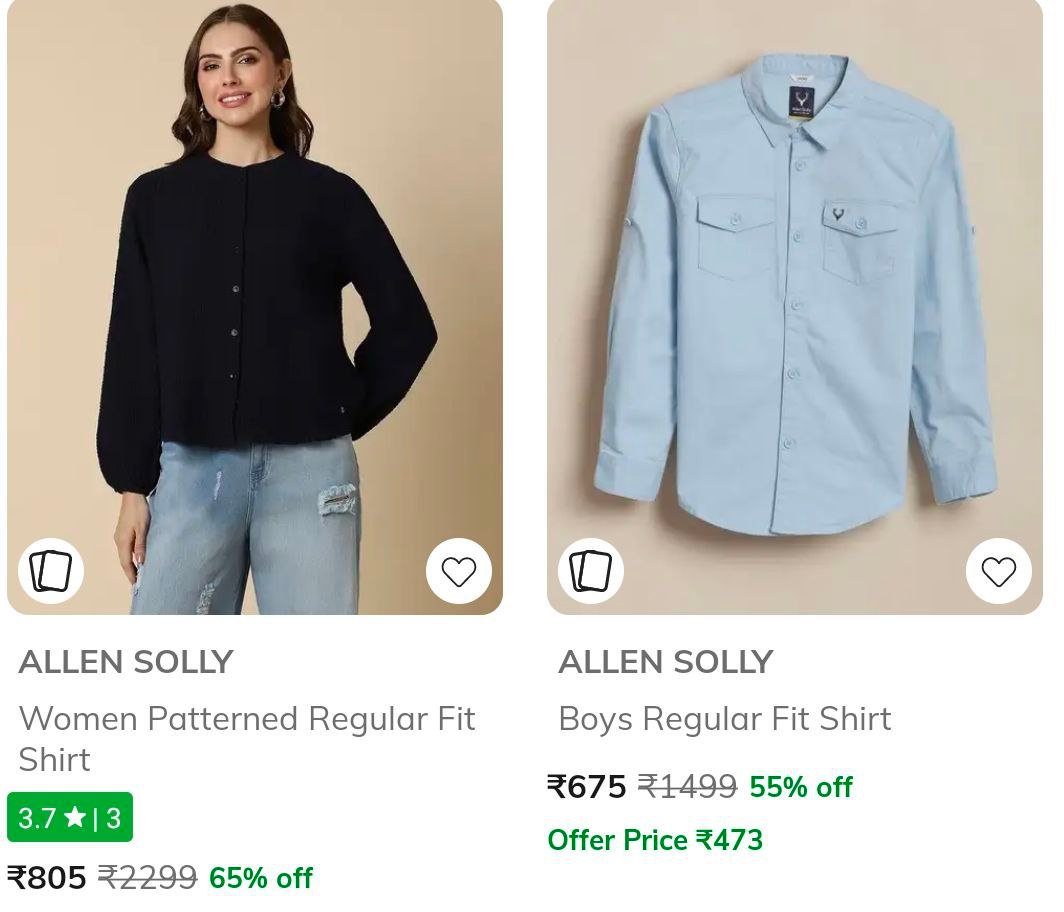Click ALLEN SOLLY brand above Boys Regular Fit Shirt
1064x912 pixels.
(x=666, y=662)
